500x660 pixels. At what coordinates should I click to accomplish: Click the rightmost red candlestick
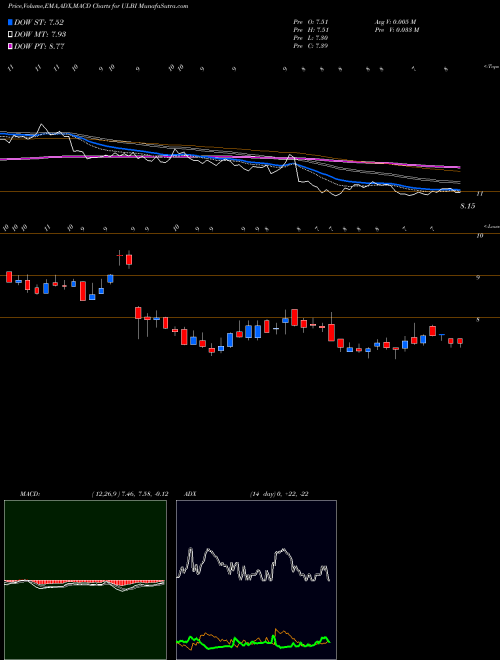click(x=460, y=342)
